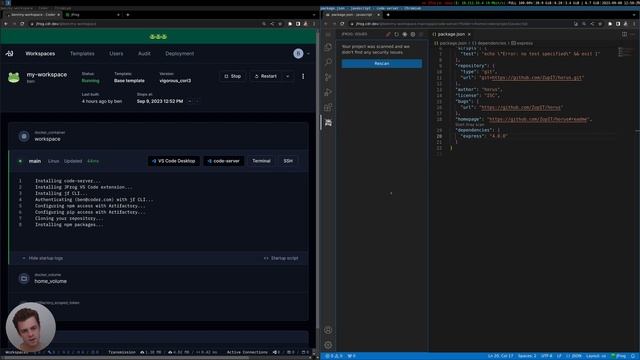The height and width of the screenshot is (360, 640).
Task: Open the workspace Terminal
Action: (261, 161)
